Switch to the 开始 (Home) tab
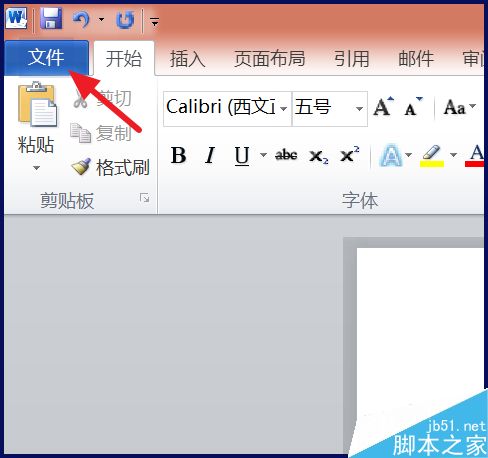The image size is (488, 458). (x=124, y=59)
